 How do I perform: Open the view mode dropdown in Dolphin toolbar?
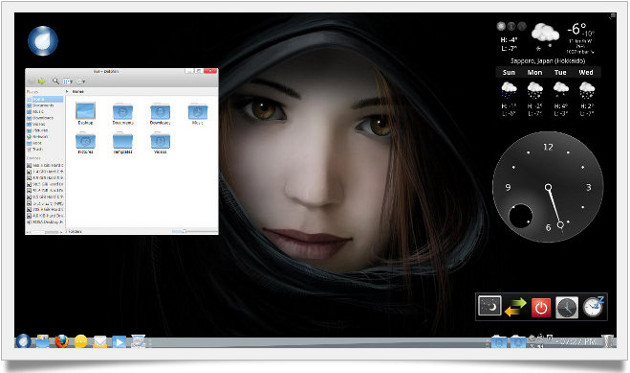(x=68, y=82)
